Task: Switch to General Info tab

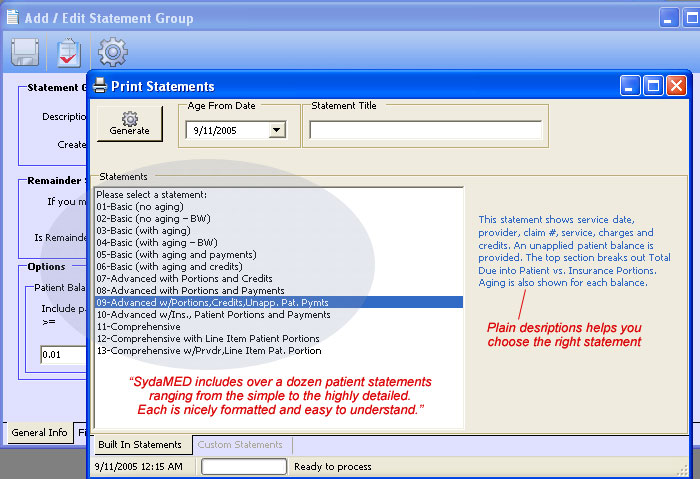Action: (x=39, y=433)
